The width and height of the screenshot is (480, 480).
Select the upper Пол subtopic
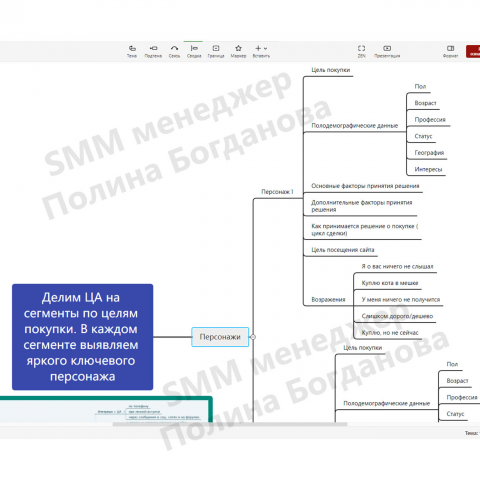420,86
